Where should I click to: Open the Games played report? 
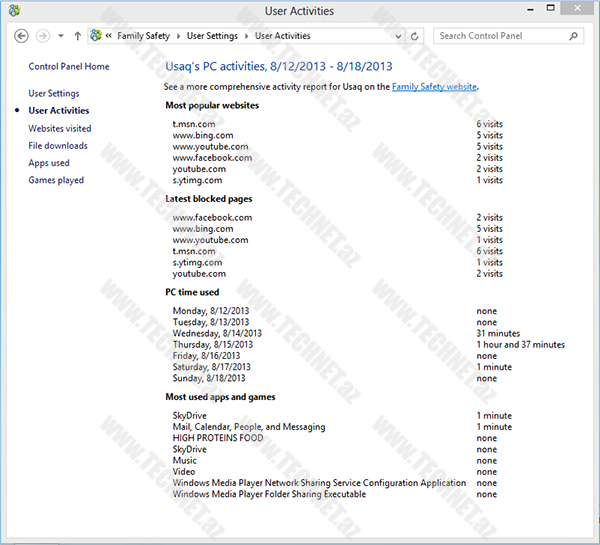pos(56,180)
